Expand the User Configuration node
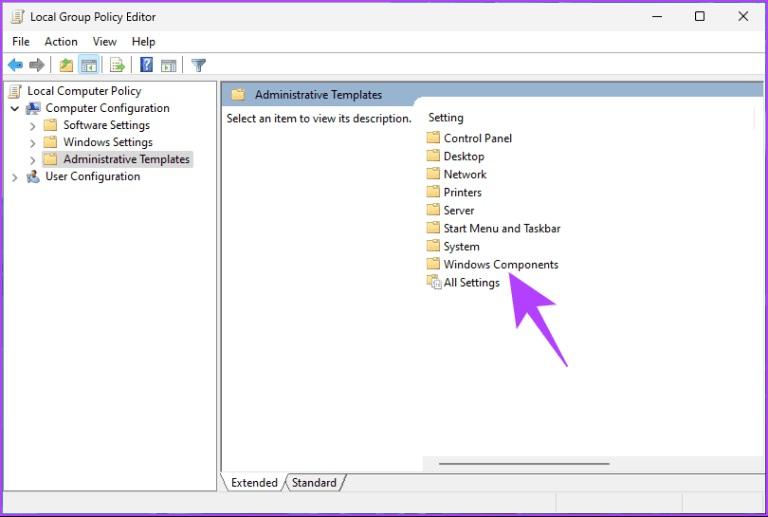 15,177
